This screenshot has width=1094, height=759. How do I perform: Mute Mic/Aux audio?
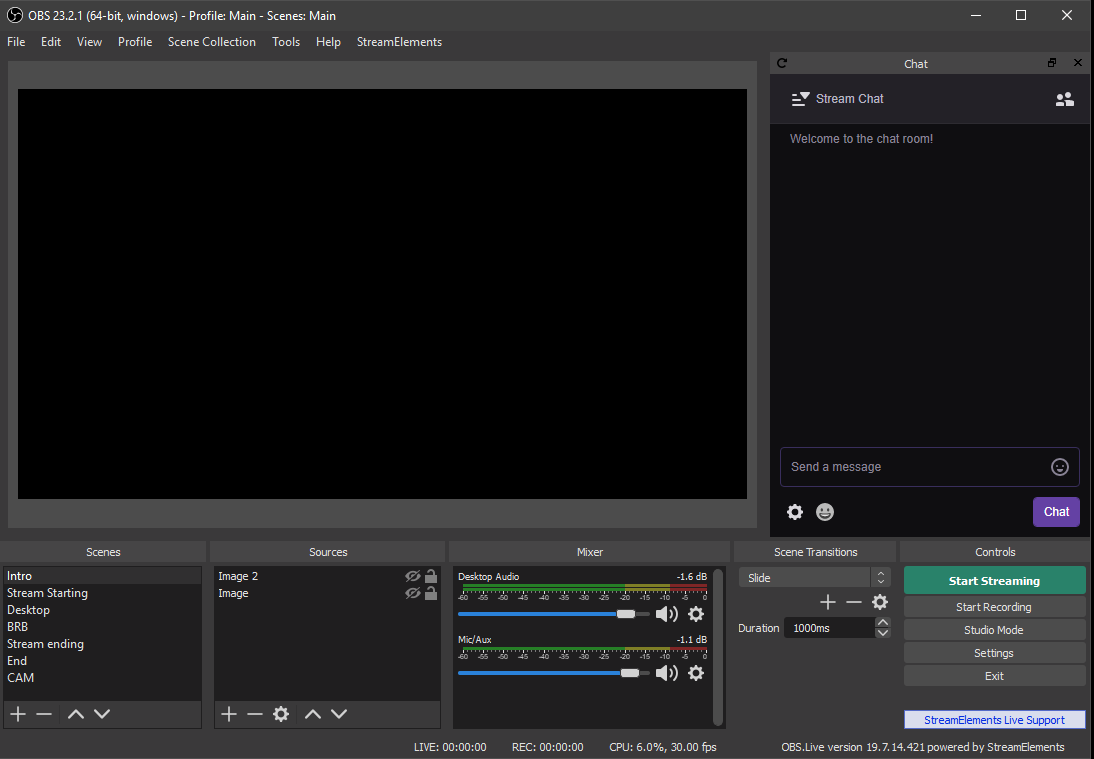667,672
